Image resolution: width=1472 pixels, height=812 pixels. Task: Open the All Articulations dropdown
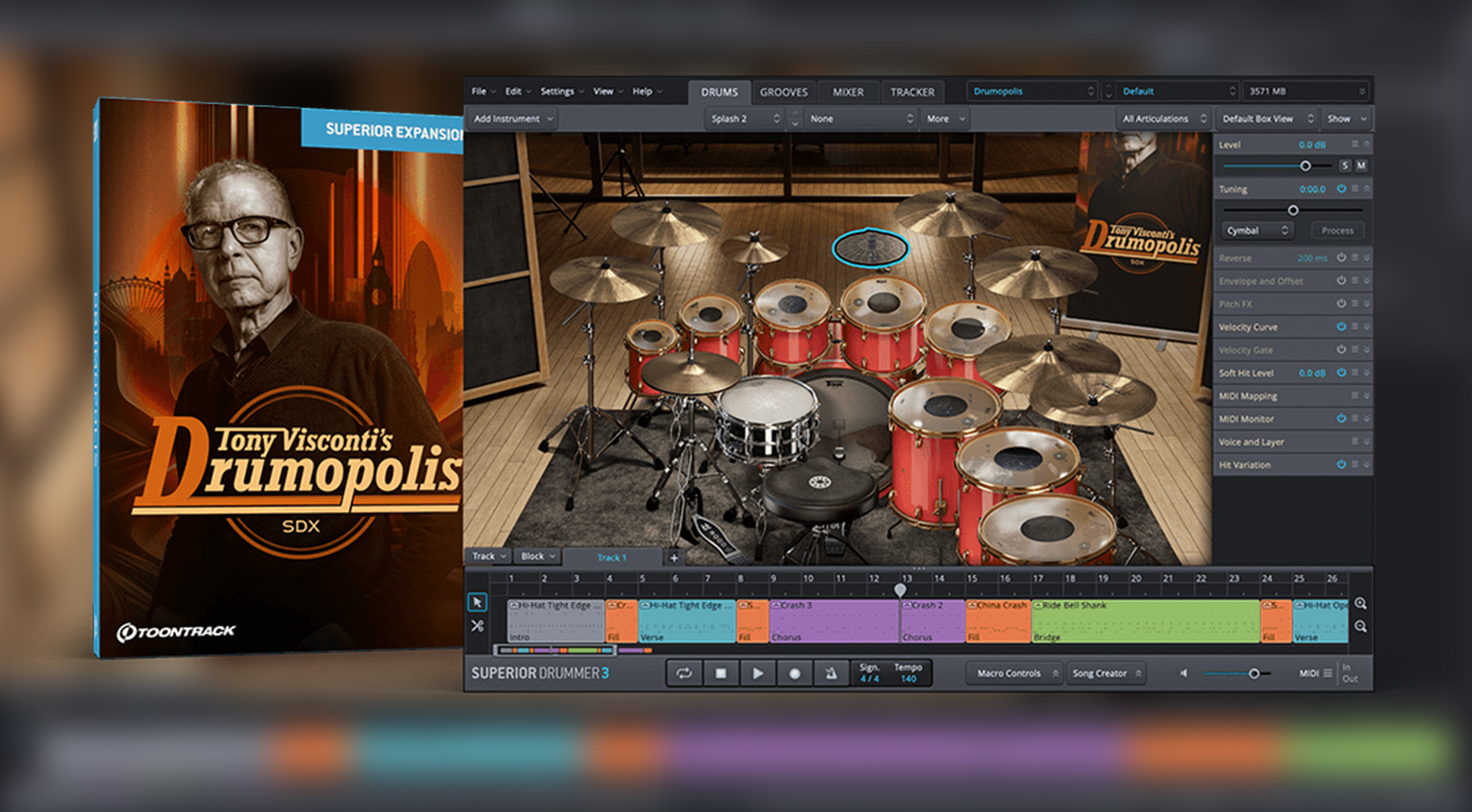(1163, 119)
